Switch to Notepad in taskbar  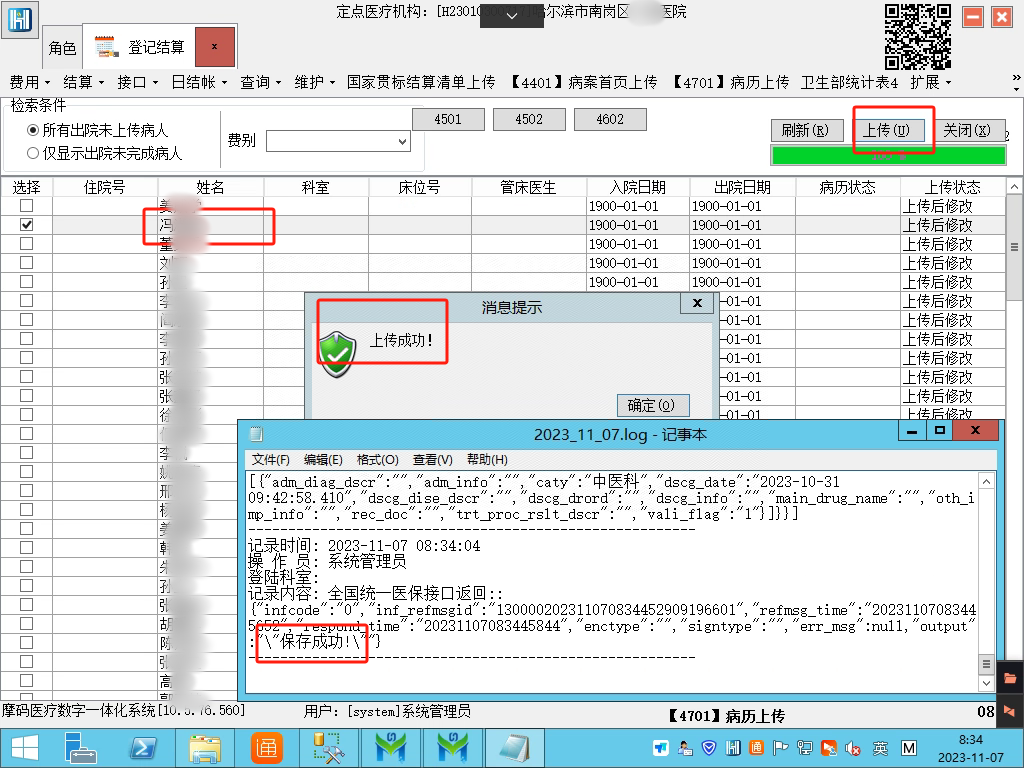click(513, 747)
